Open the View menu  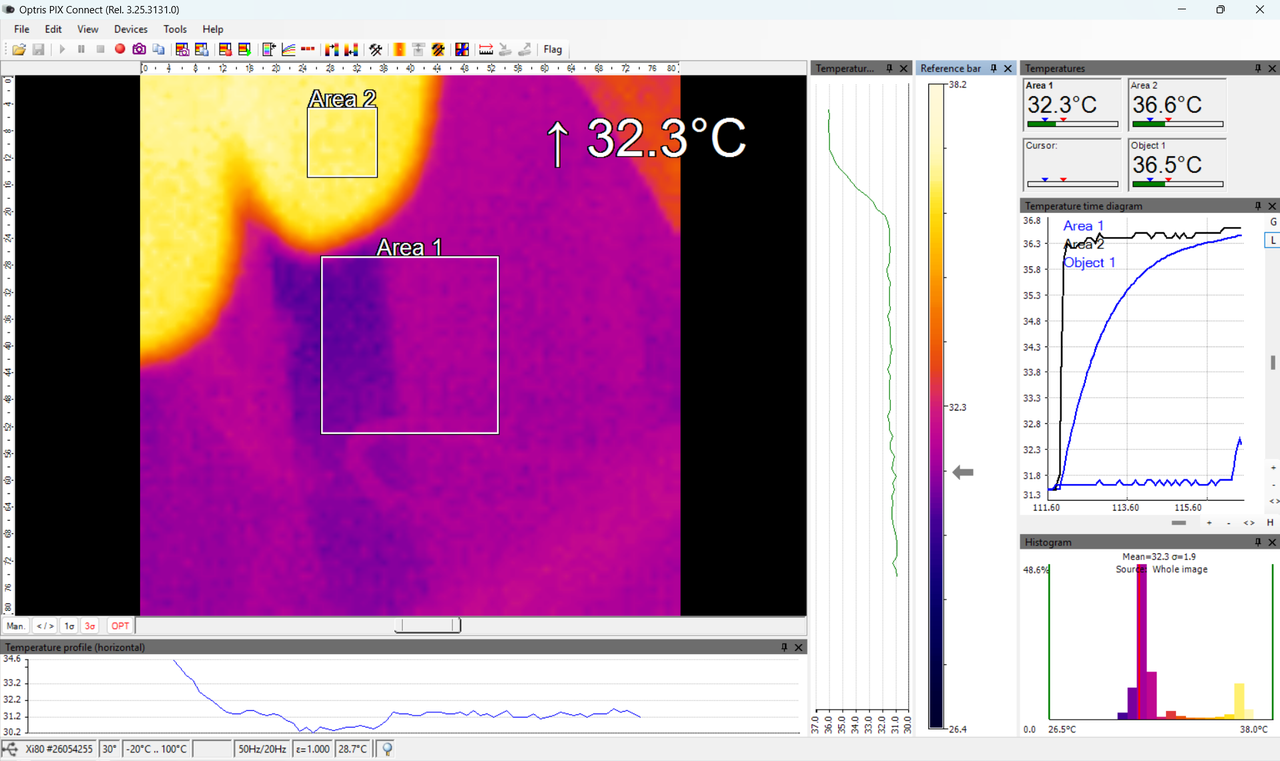click(88, 29)
